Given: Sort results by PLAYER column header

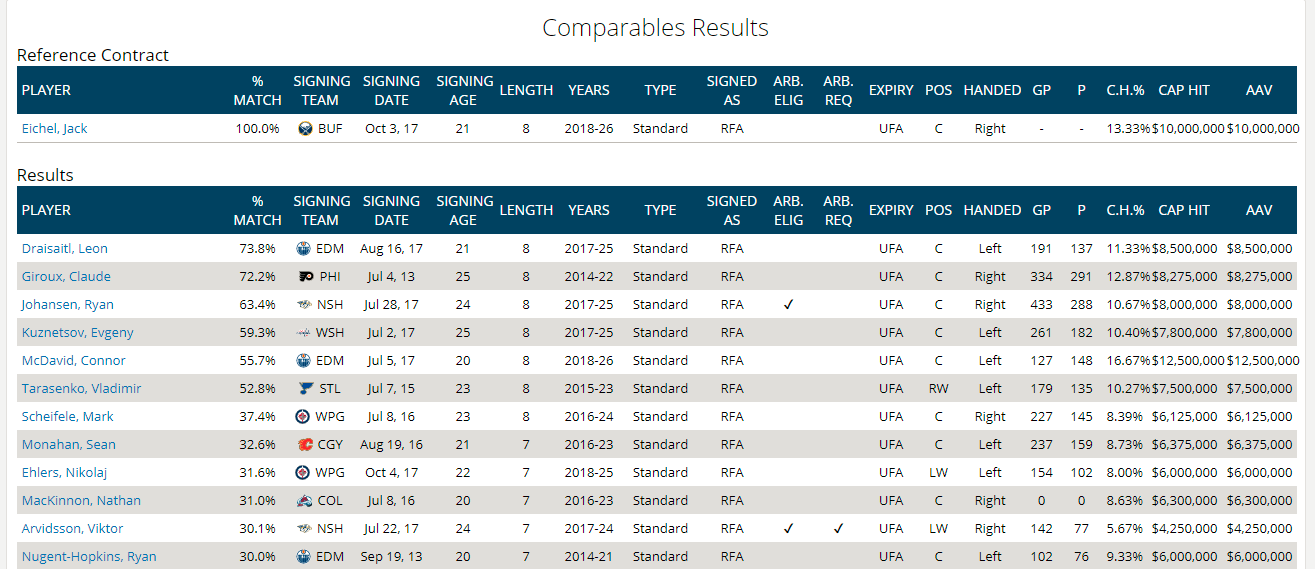Looking at the screenshot, I should [x=46, y=210].
